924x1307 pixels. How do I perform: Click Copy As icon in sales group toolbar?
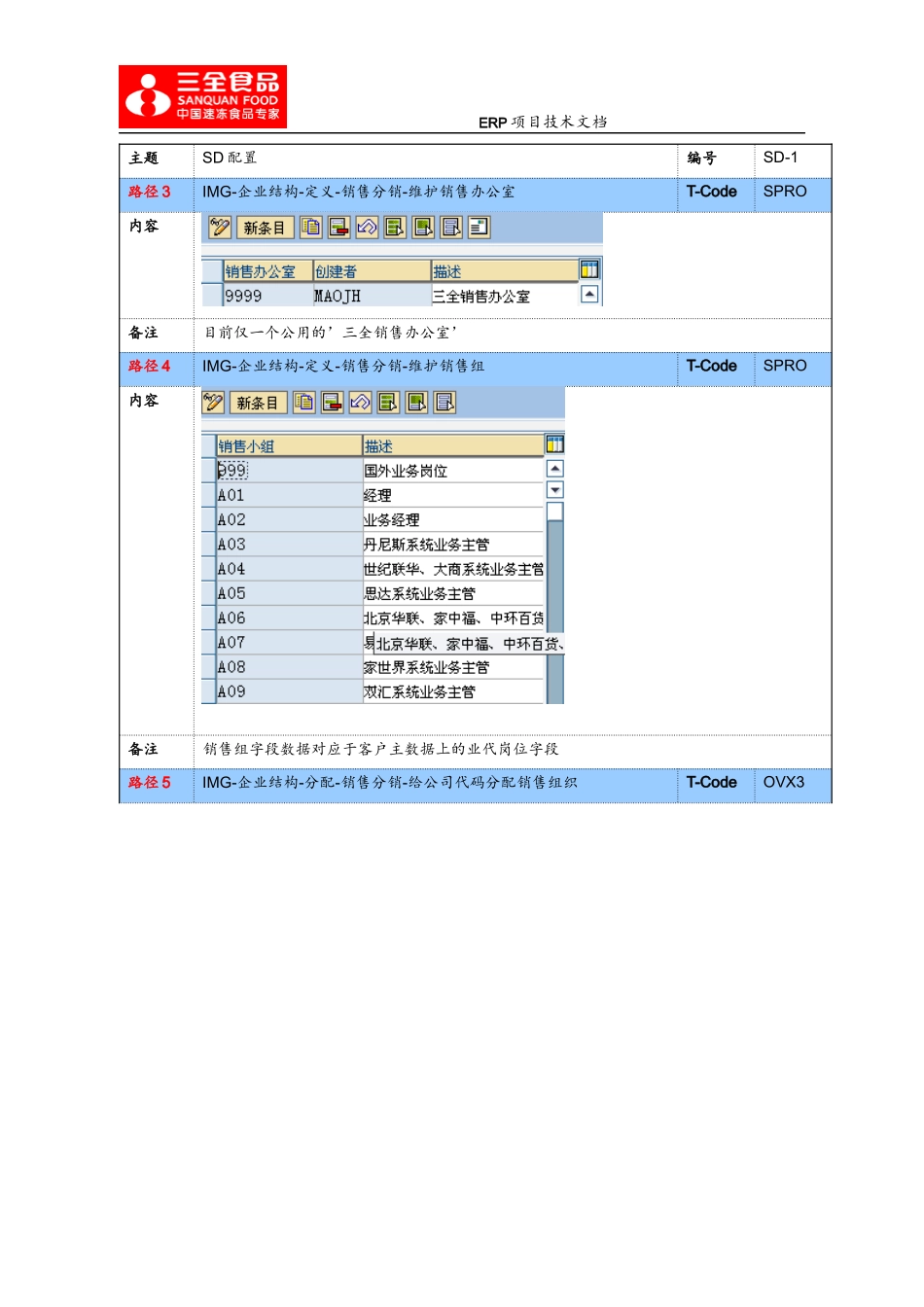303,403
